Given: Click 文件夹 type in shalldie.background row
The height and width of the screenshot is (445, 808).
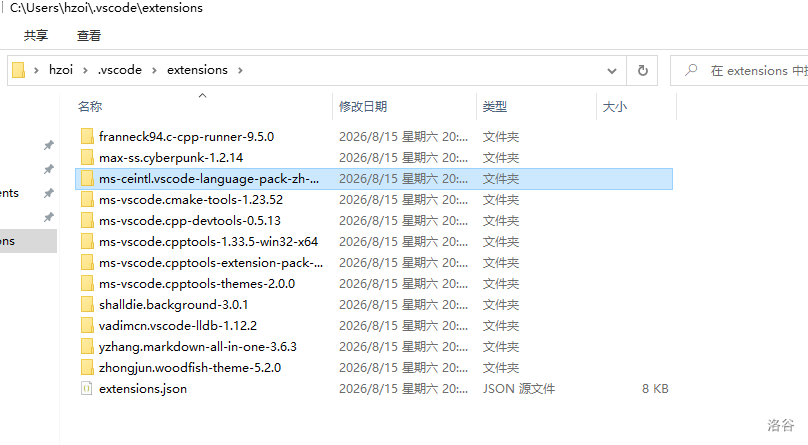Looking at the screenshot, I should pyautogui.click(x=500, y=305).
